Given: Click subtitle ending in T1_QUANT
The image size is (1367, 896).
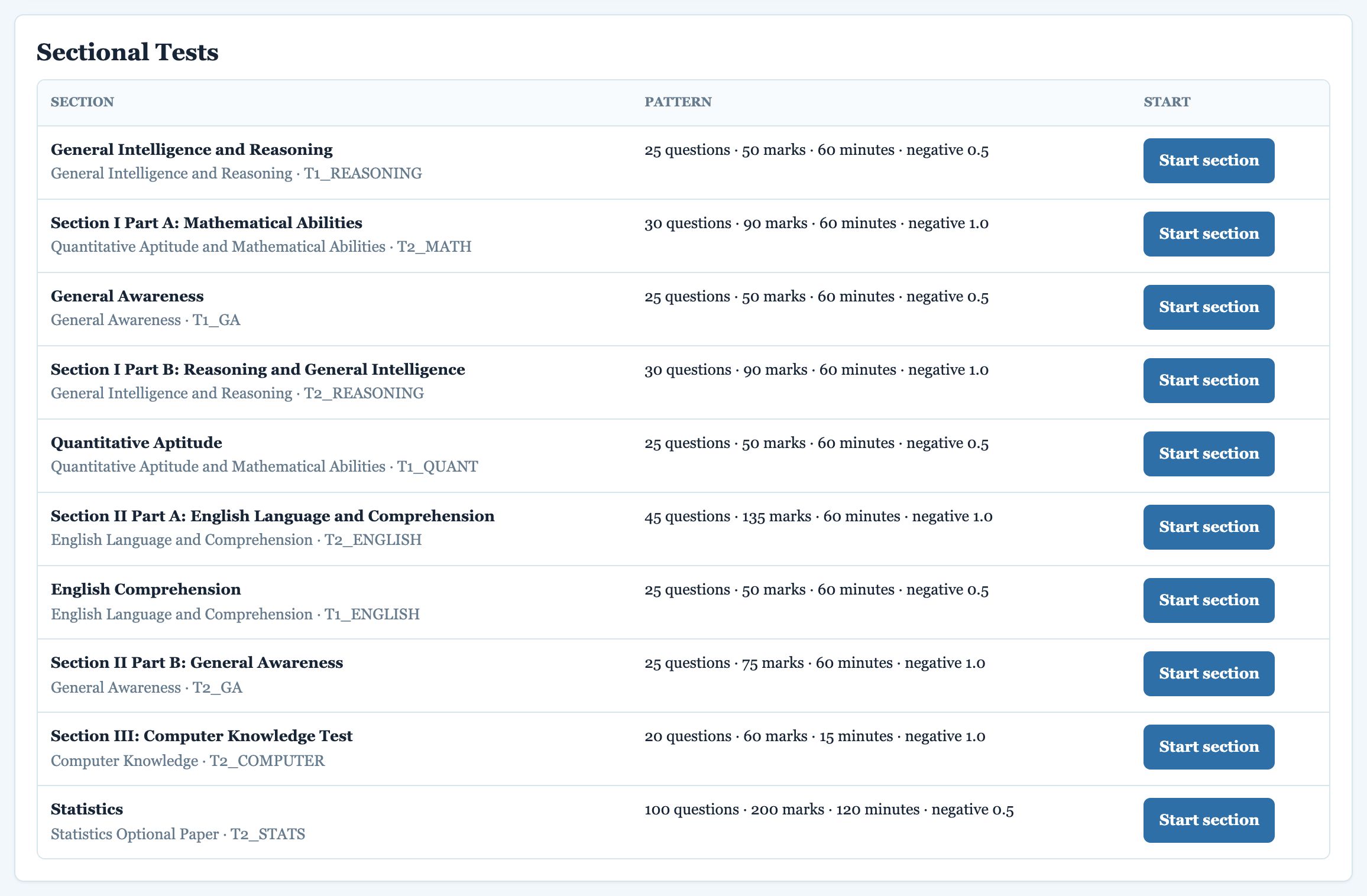Looking at the screenshot, I should pos(264,466).
